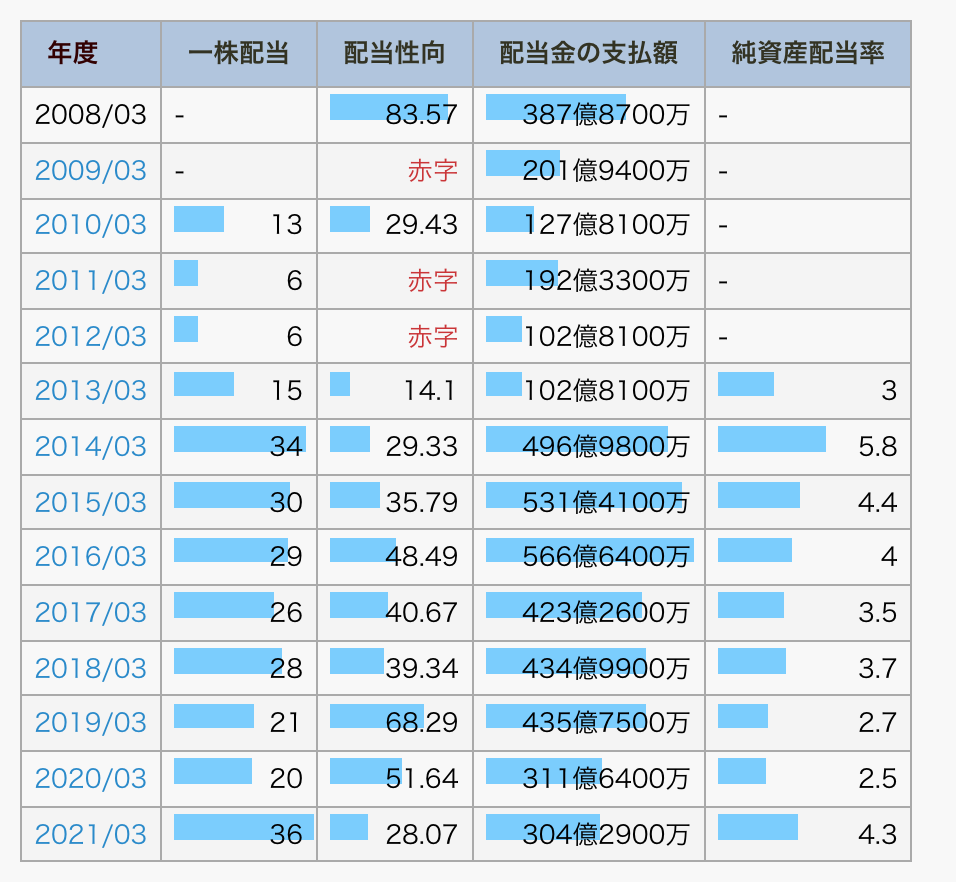Open the 2015/03 fiscal year link
Screen dimensions: 956x882
tap(90, 501)
